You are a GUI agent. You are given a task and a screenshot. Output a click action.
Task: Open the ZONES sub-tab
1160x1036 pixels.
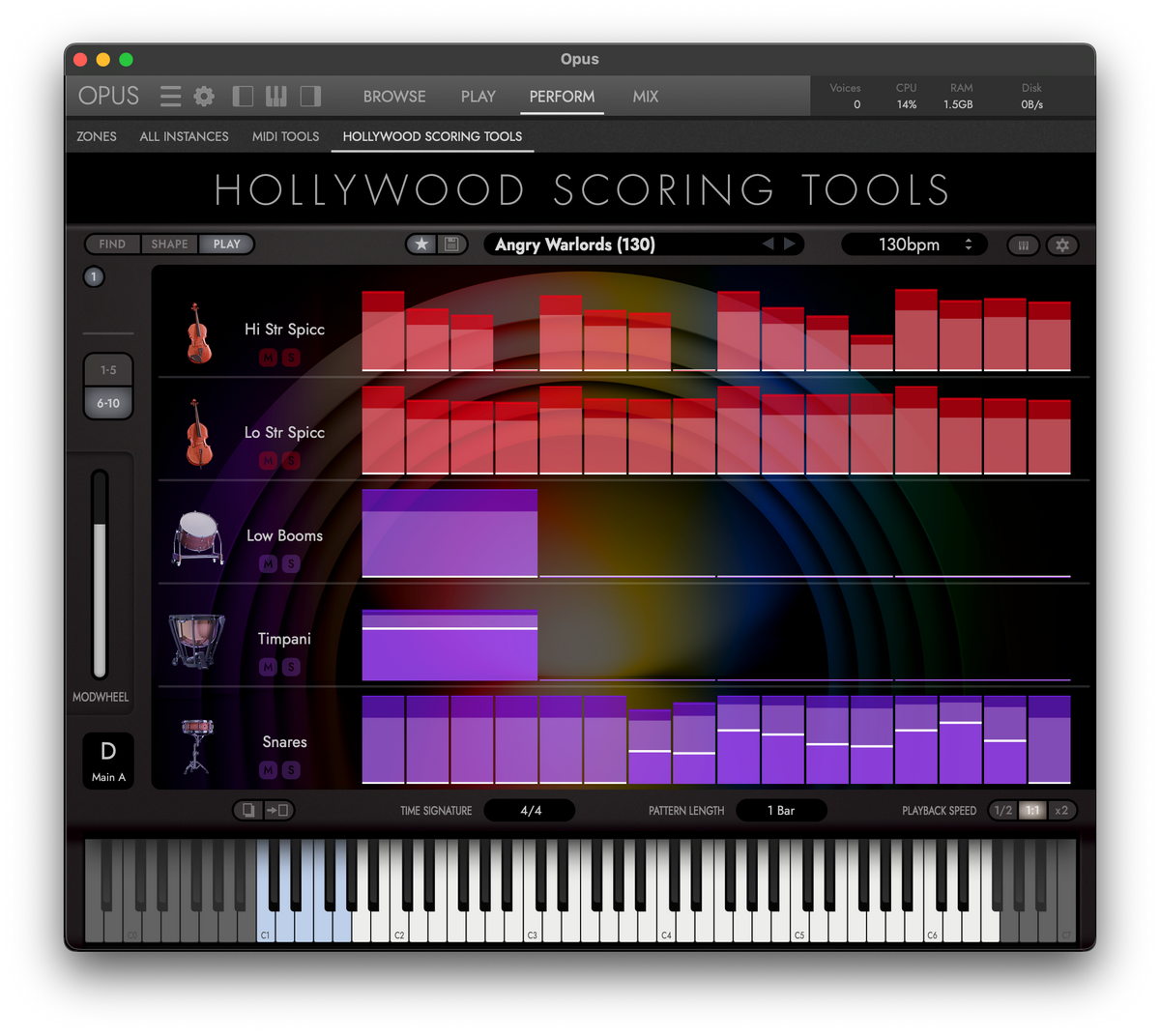pos(97,136)
